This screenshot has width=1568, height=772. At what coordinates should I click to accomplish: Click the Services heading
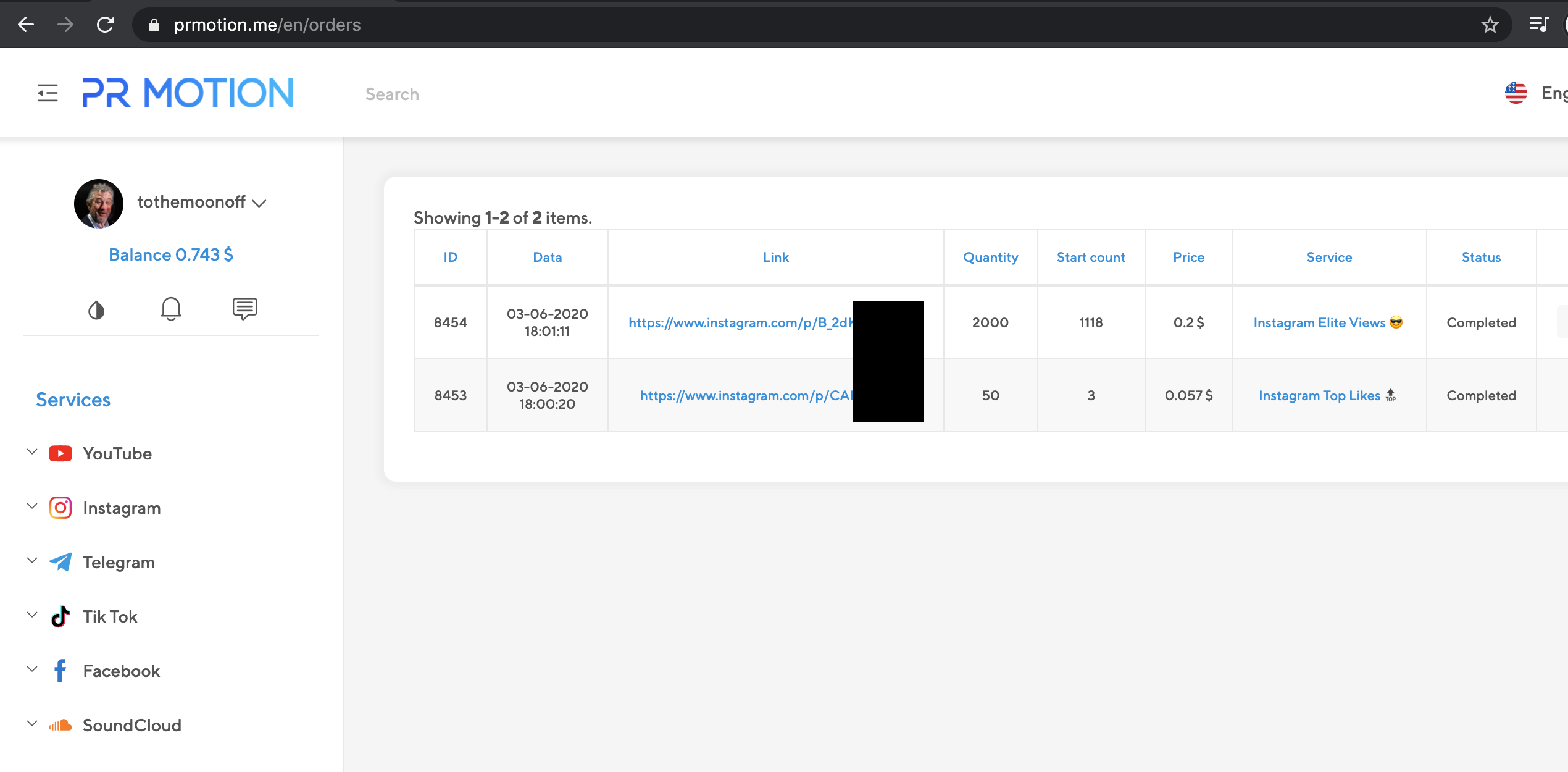(73, 400)
